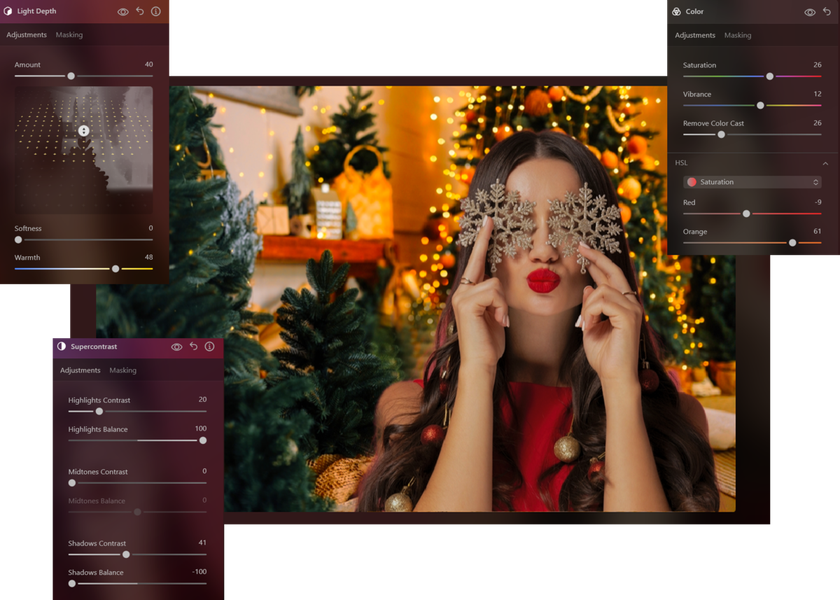Click the depth point marker on the preview thumbnail
Screen dimensions: 840x600
click(83, 130)
